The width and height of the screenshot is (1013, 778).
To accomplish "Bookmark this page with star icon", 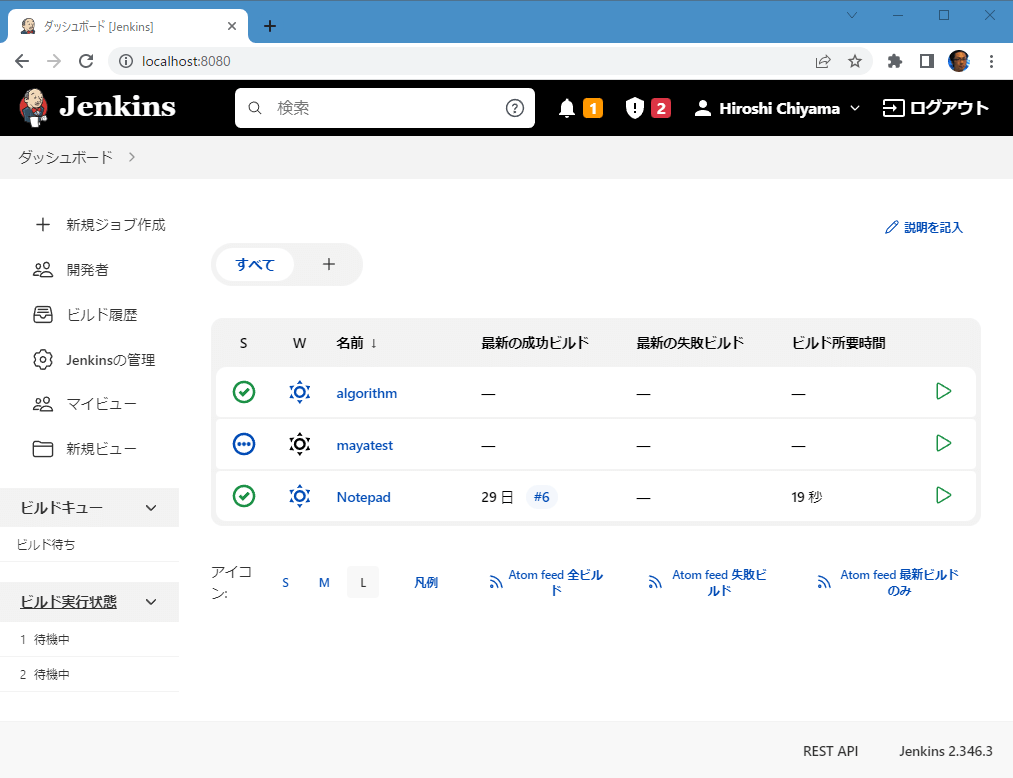I will click(x=855, y=61).
